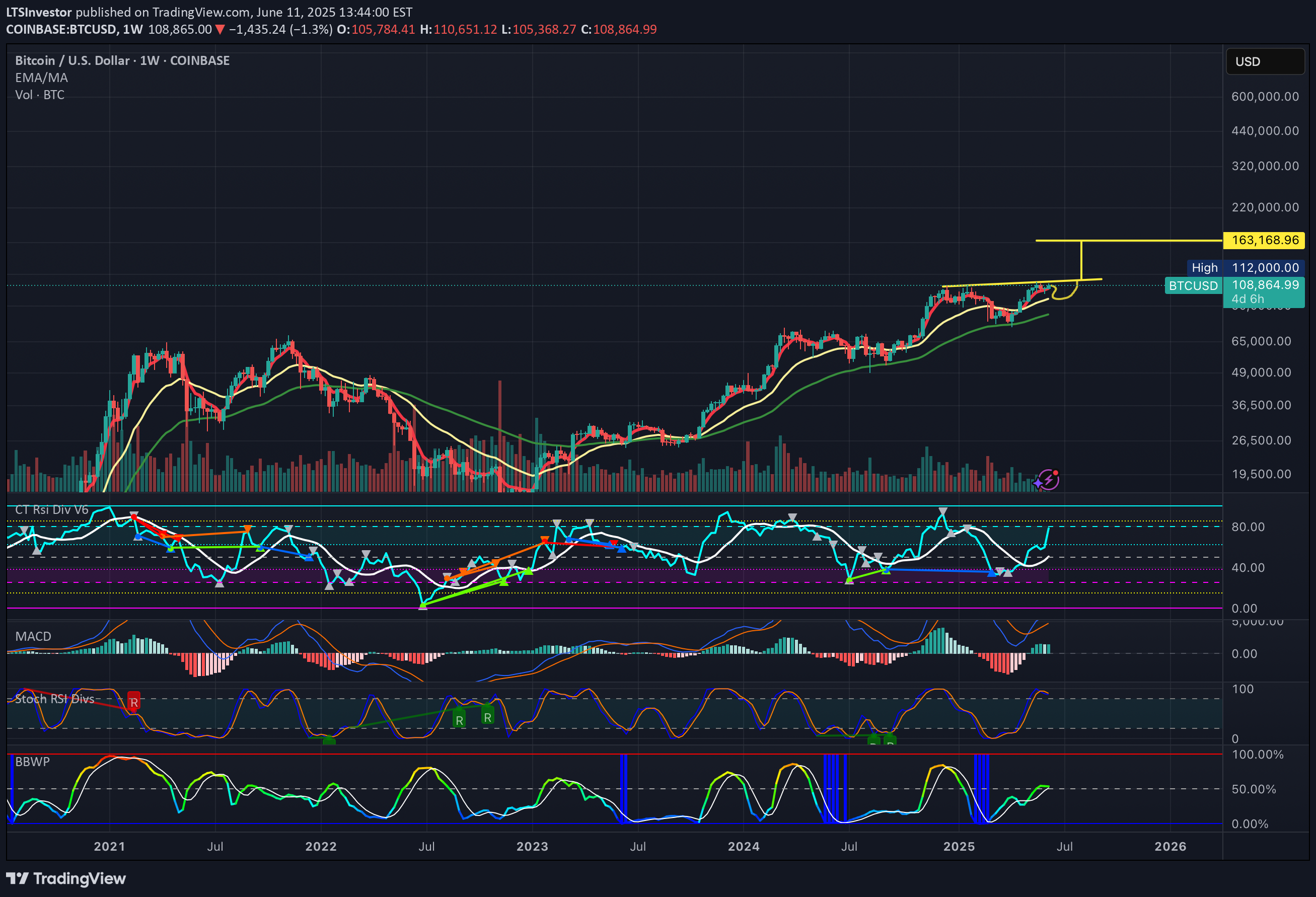This screenshot has width=1316, height=897.
Task: Toggle the Vol · BTC indicator legend
Action: [40, 95]
